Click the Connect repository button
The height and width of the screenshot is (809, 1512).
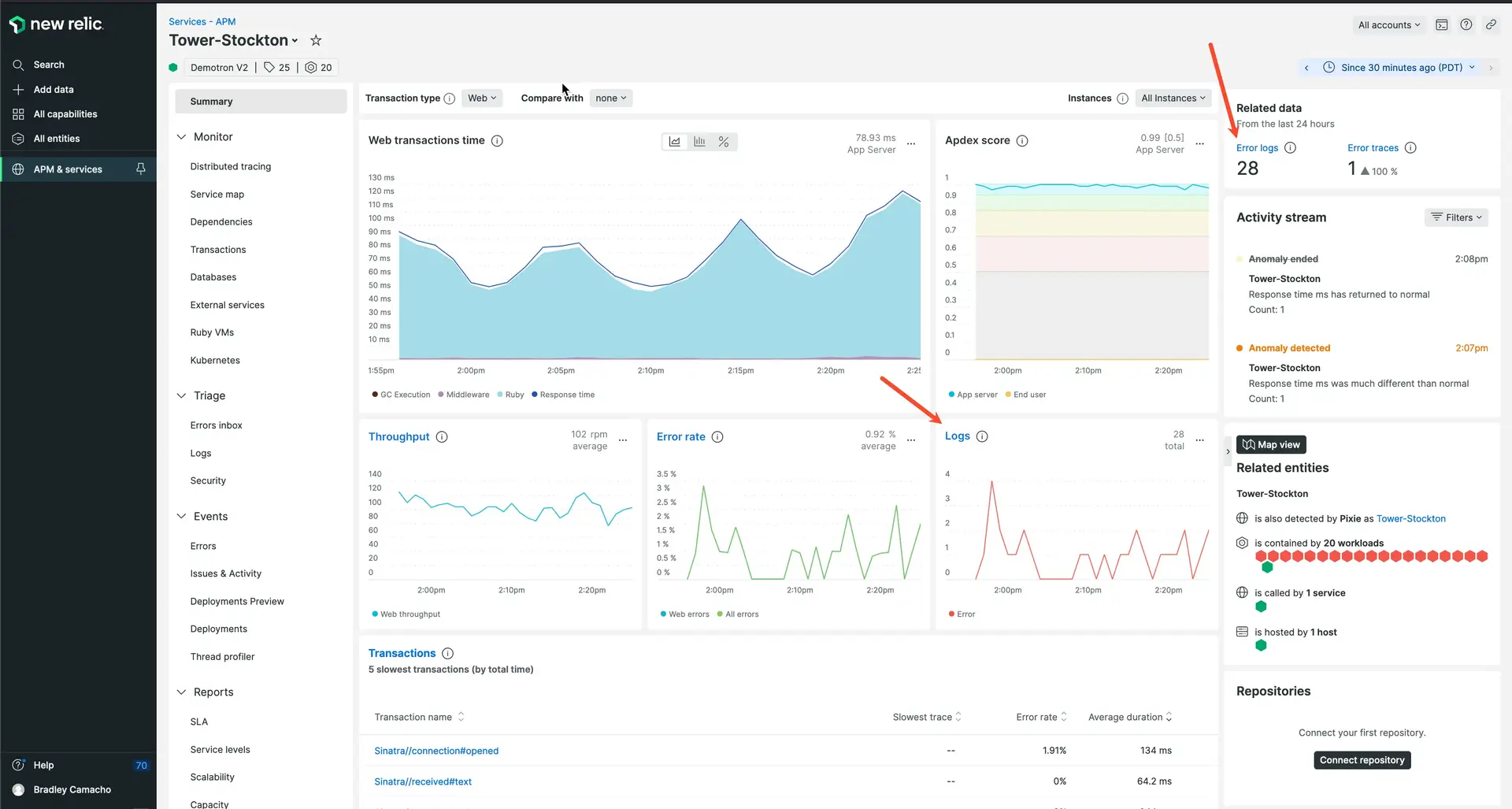click(x=1362, y=760)
